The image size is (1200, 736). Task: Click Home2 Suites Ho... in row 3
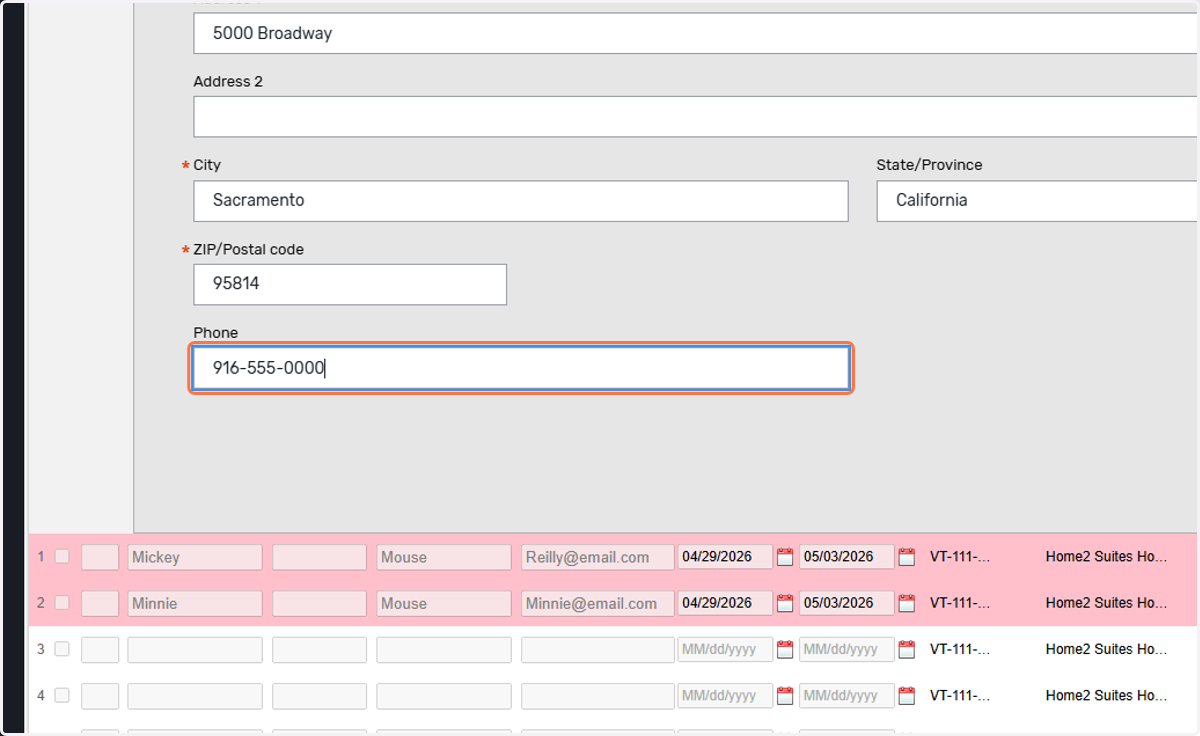1107,649
